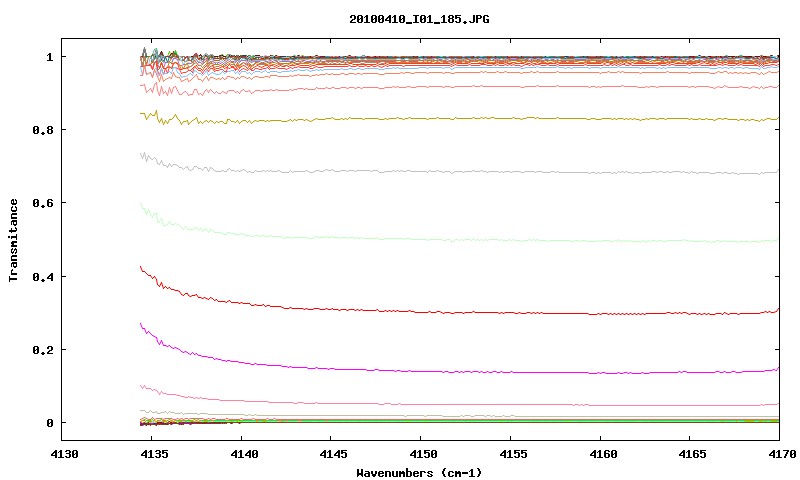800x480 pixels.
Task: Click the x-axis tick label 4170
Action: tap(782, 453)
